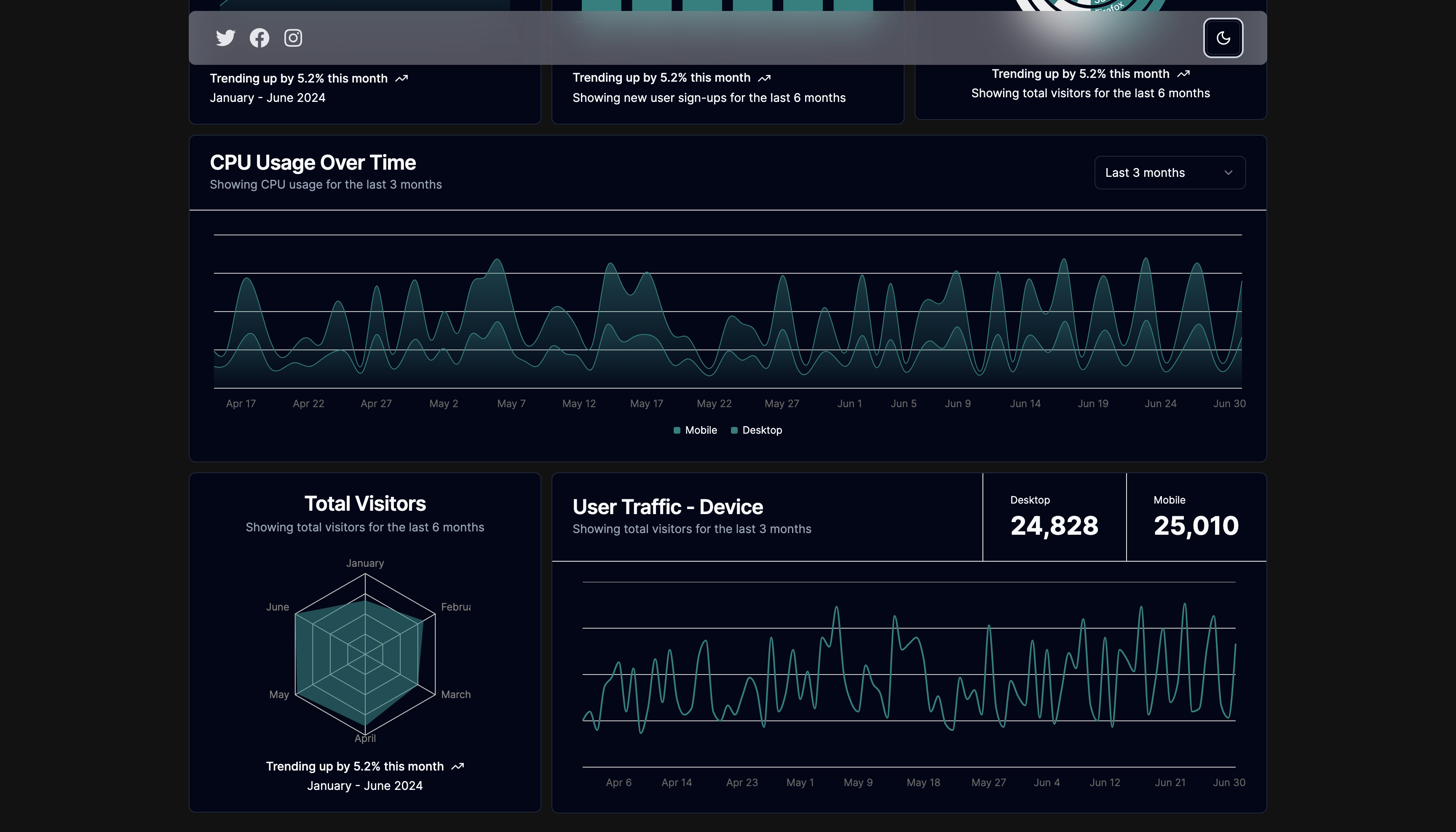Toggle dark mode with moon button
Screen dimensions: 1456x832
point(1223,38)
